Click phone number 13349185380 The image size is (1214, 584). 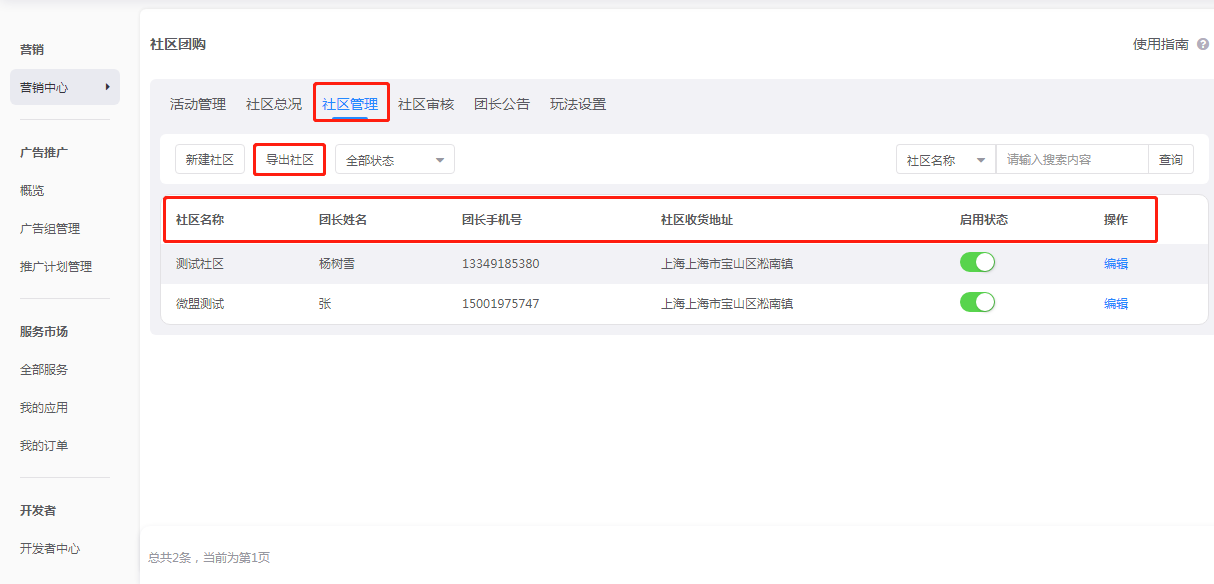(x=501, y=264)
